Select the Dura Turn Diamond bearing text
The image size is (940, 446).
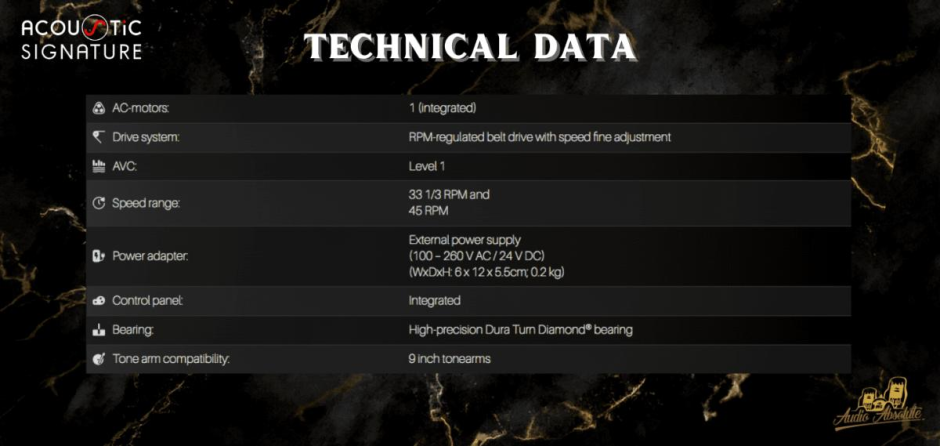520,329
